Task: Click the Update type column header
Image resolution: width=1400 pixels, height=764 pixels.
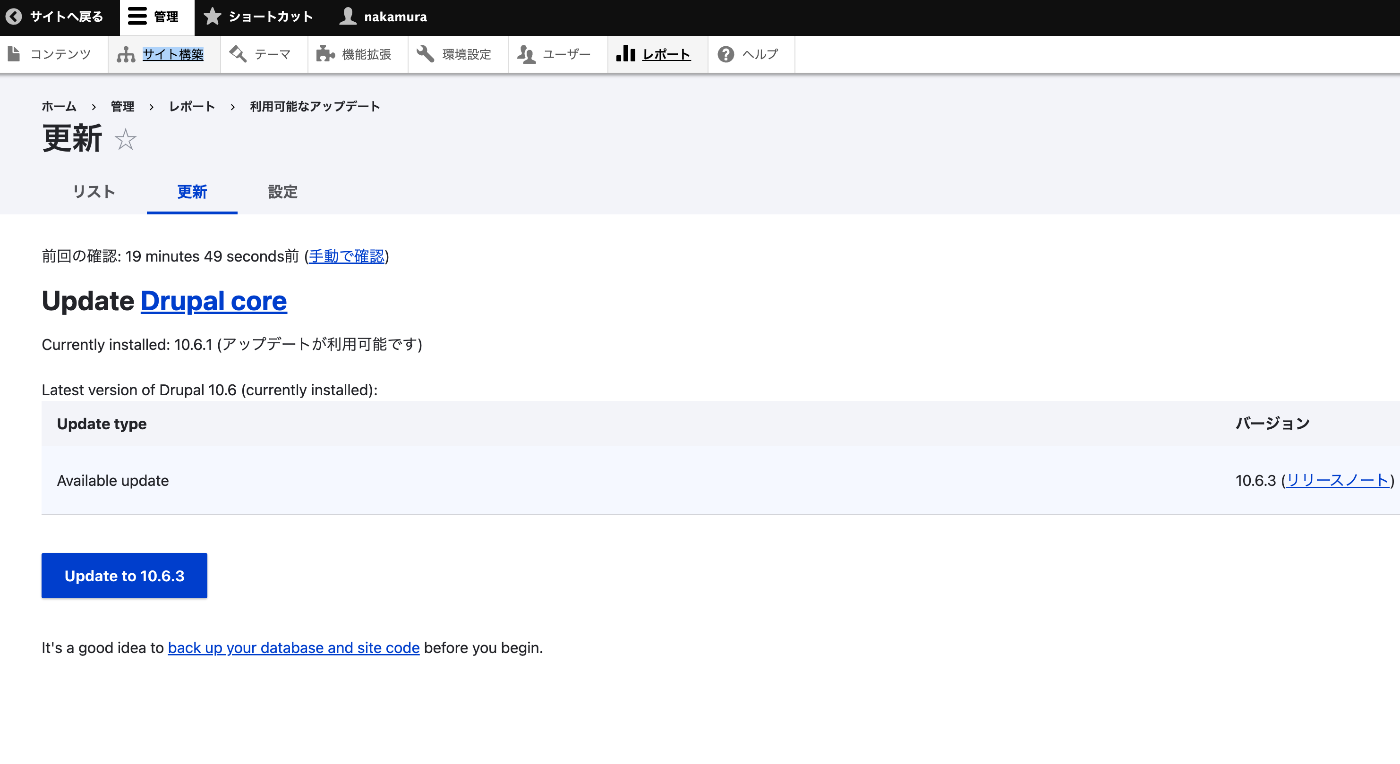Action: pos(102,424)
